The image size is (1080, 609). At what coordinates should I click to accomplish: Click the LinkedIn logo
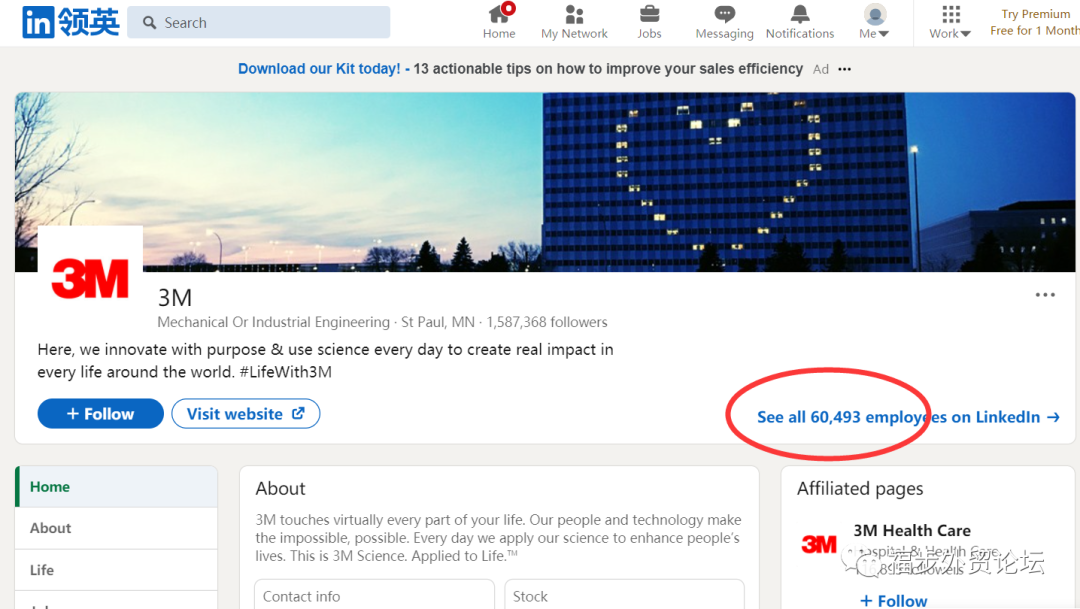click(x=70, y=22)
